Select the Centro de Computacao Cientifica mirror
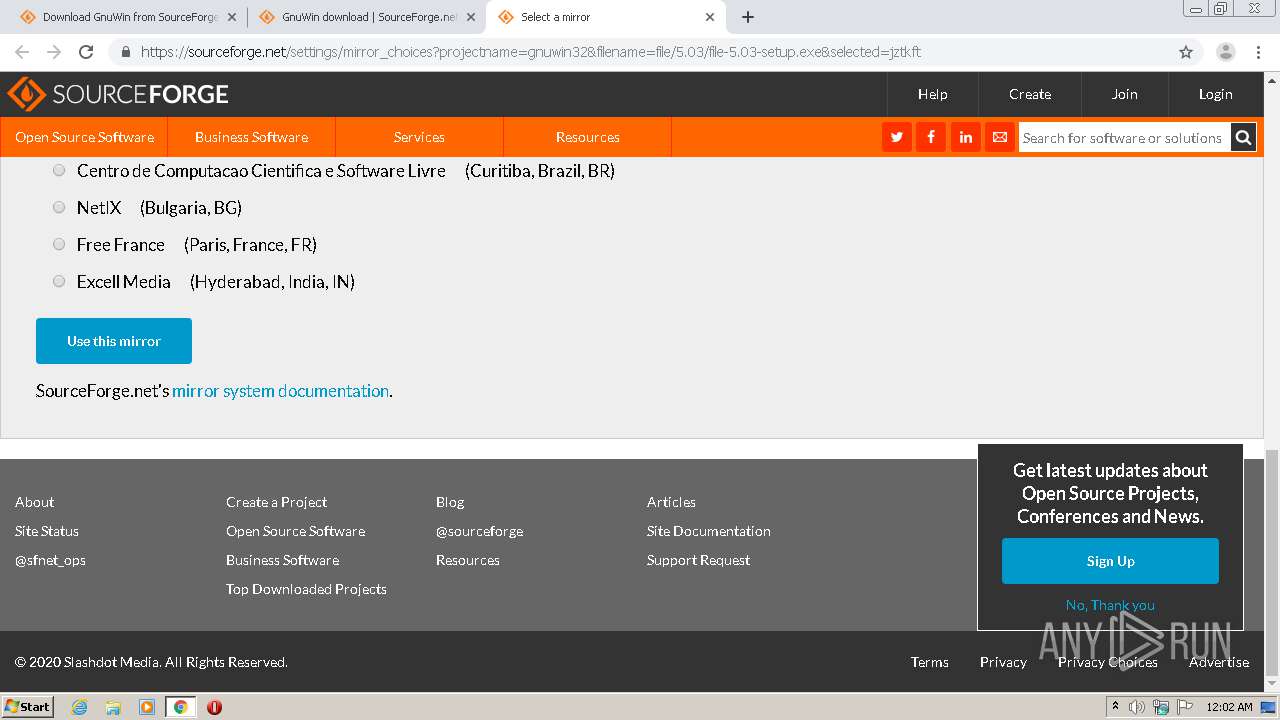 coord(59,170)
